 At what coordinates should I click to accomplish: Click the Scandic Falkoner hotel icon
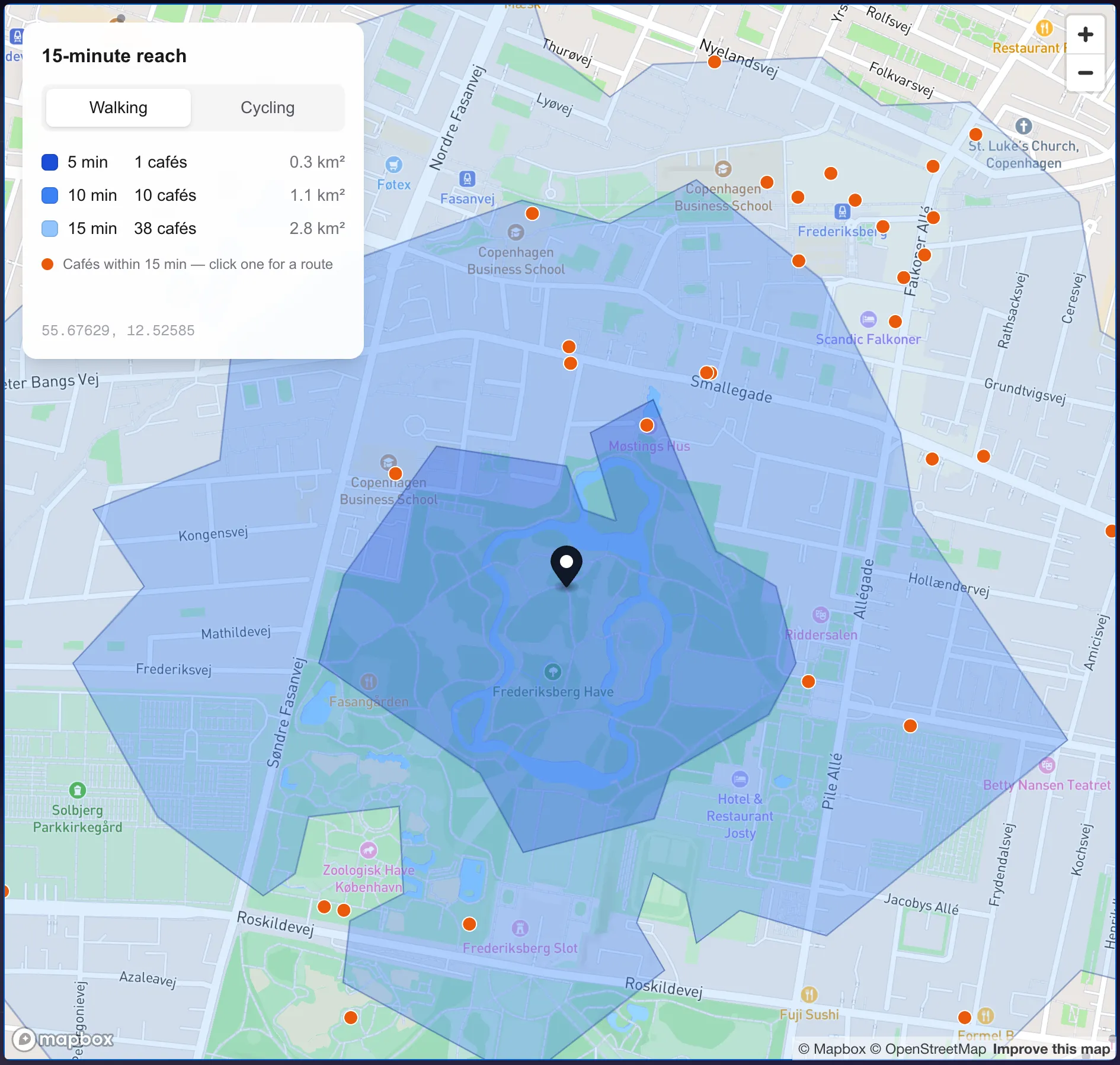(868, 319)
